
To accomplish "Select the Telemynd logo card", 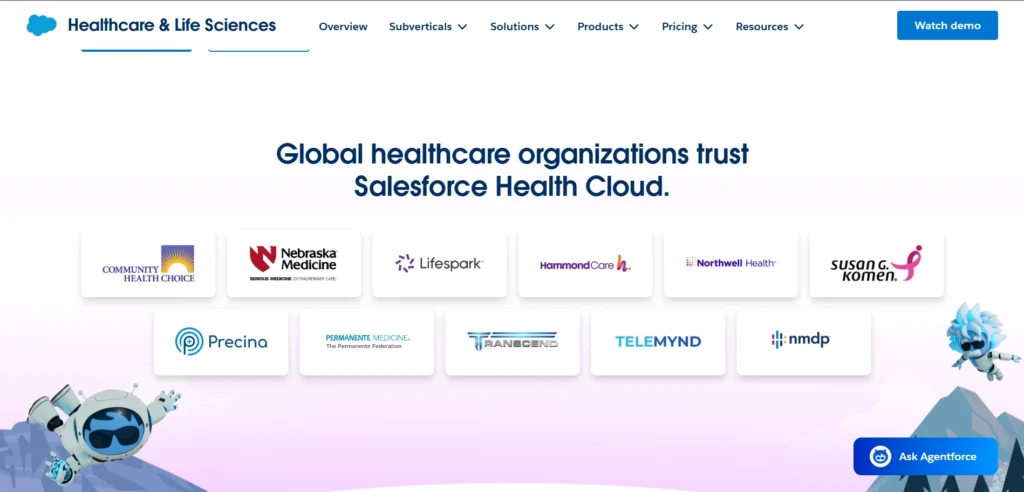I will point(658,342).
